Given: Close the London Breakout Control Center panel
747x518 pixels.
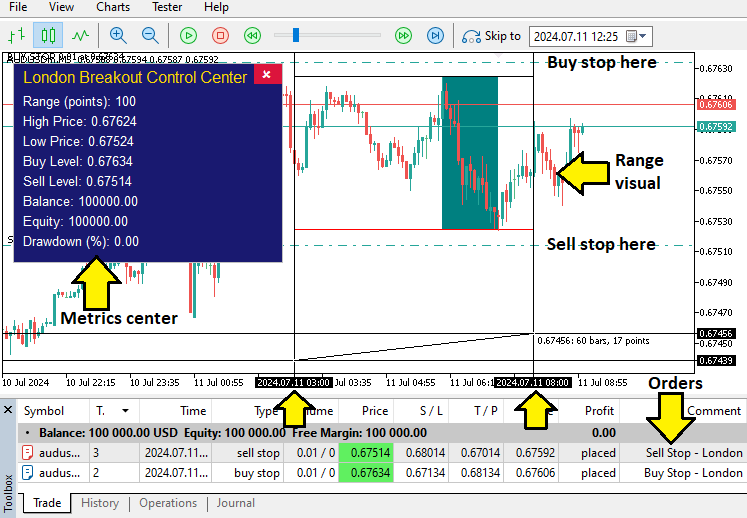Looking at the screenshot, I should pos(267,74).
